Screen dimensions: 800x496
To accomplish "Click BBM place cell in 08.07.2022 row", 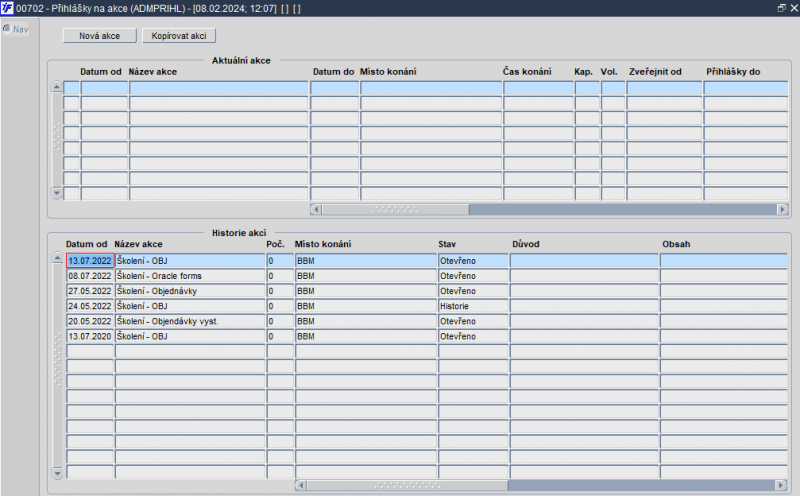I will 366,276.
